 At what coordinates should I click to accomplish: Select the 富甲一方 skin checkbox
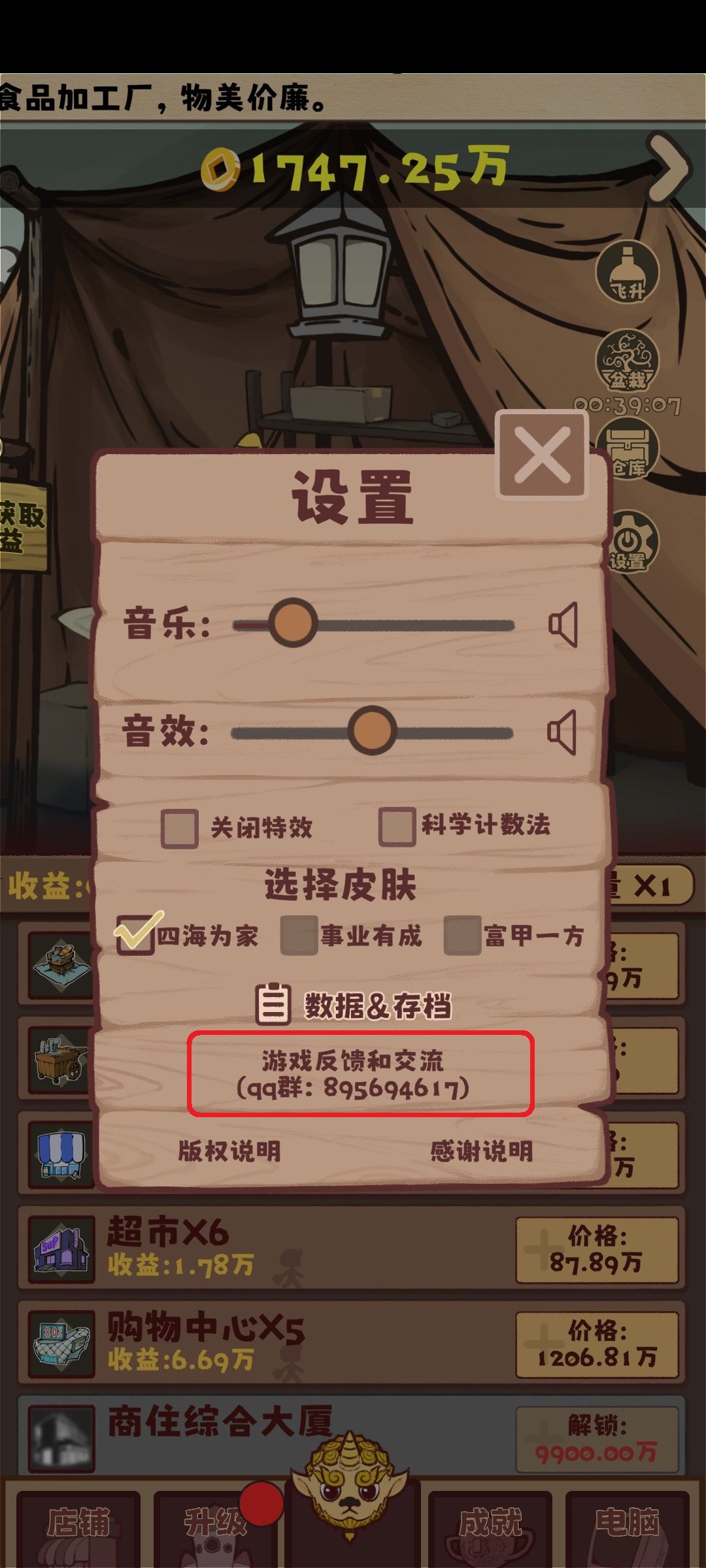coord(462,935)
